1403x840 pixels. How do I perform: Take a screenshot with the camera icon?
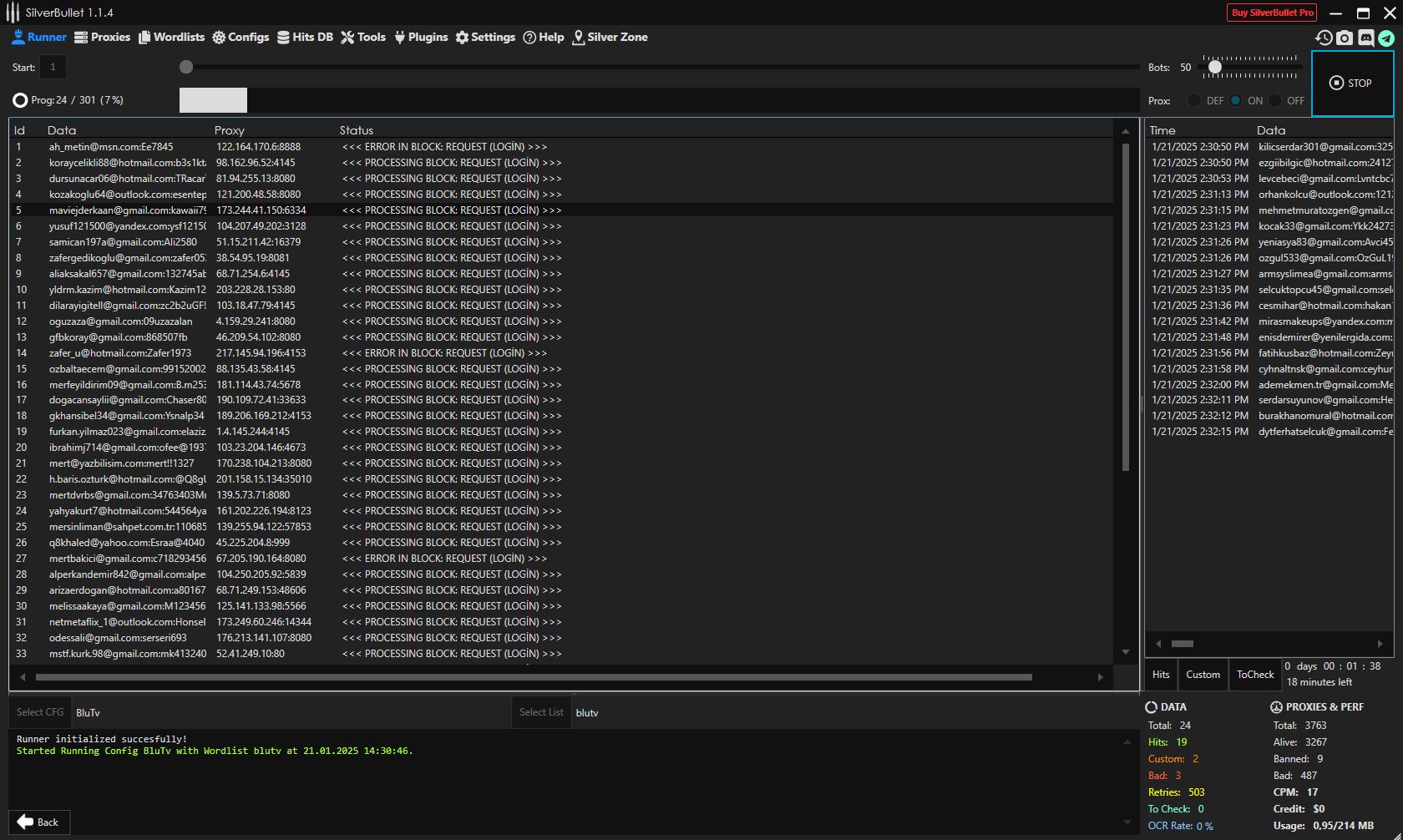point(1345,38)
